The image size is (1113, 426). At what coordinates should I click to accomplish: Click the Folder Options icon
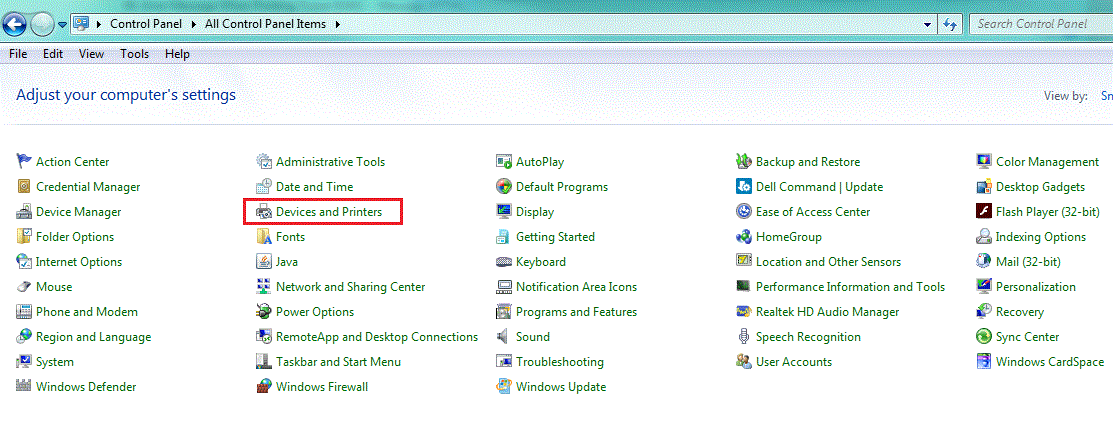click(24, 236)
